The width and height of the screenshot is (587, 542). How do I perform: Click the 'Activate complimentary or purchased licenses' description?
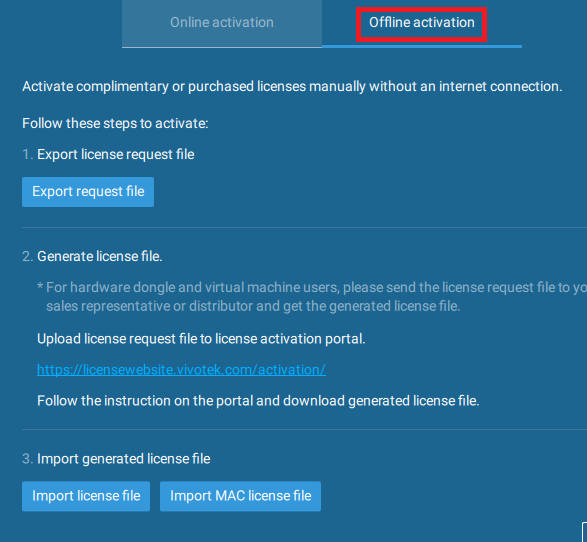click(x=292, y=86)
